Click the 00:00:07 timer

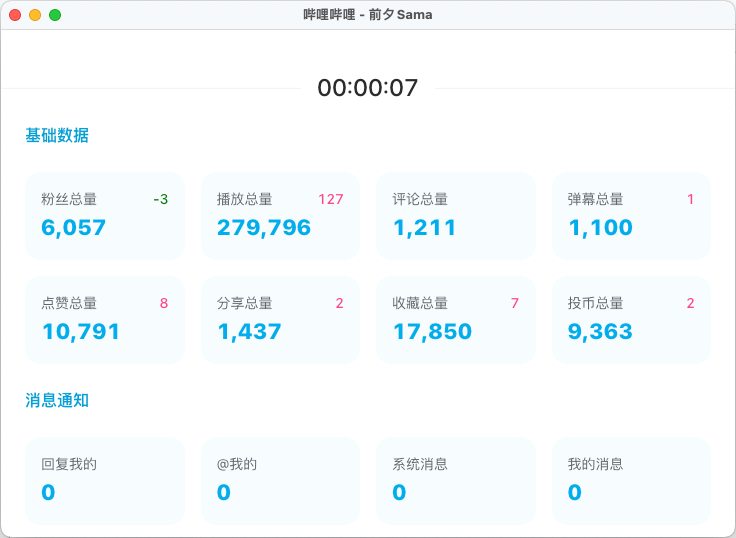[x=367, y=88]
